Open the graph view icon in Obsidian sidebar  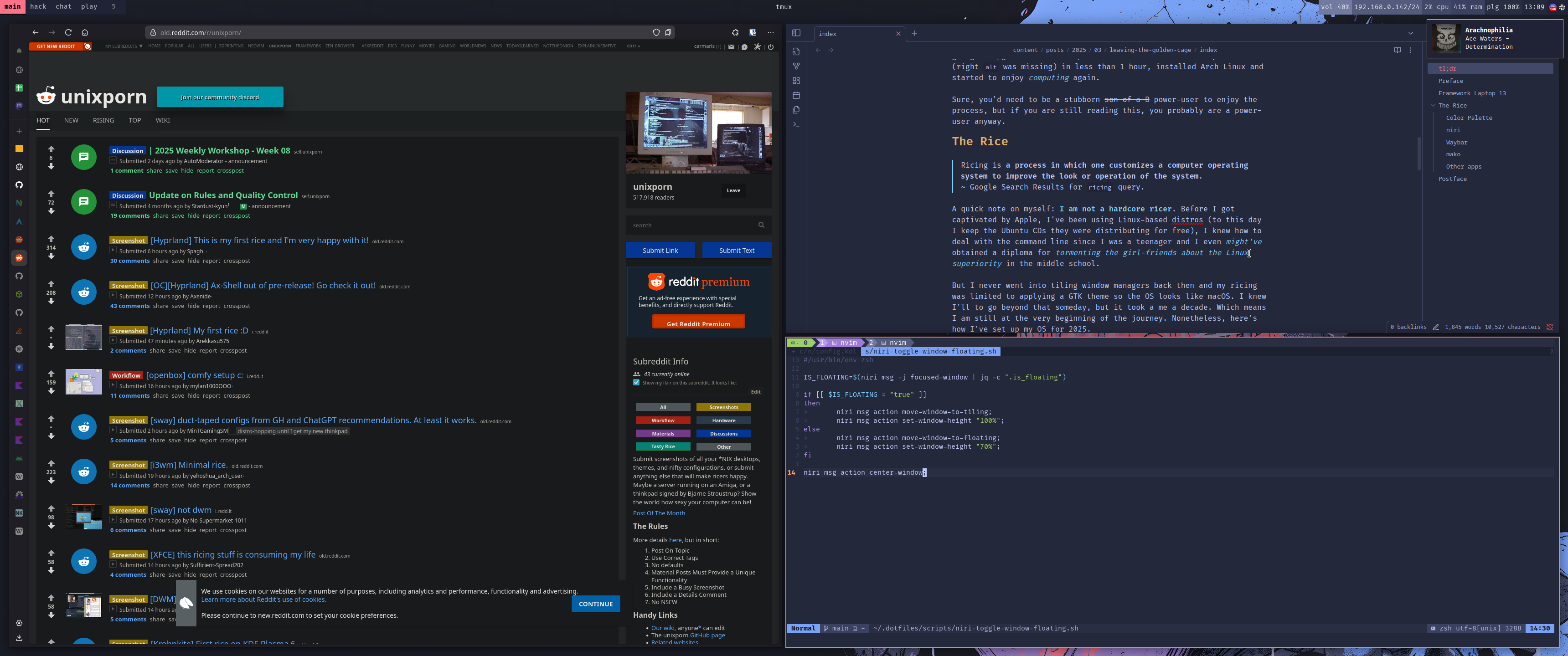[795, 66]
